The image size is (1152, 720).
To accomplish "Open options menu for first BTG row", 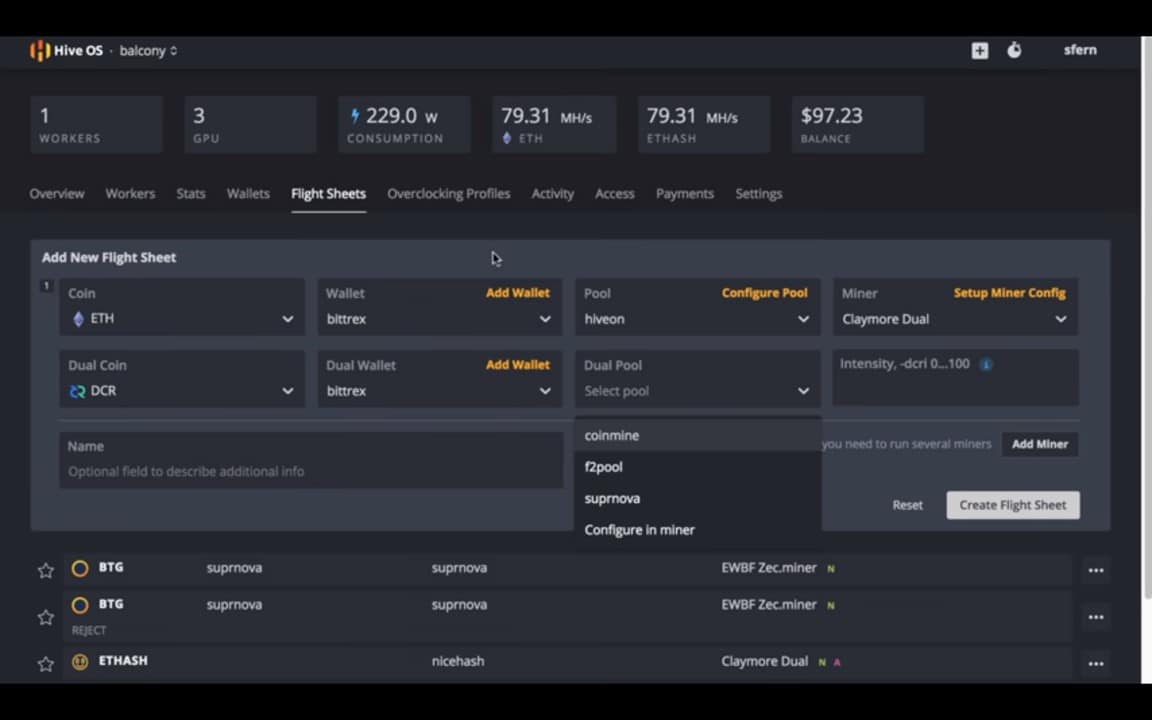I will click(1095, 570).
